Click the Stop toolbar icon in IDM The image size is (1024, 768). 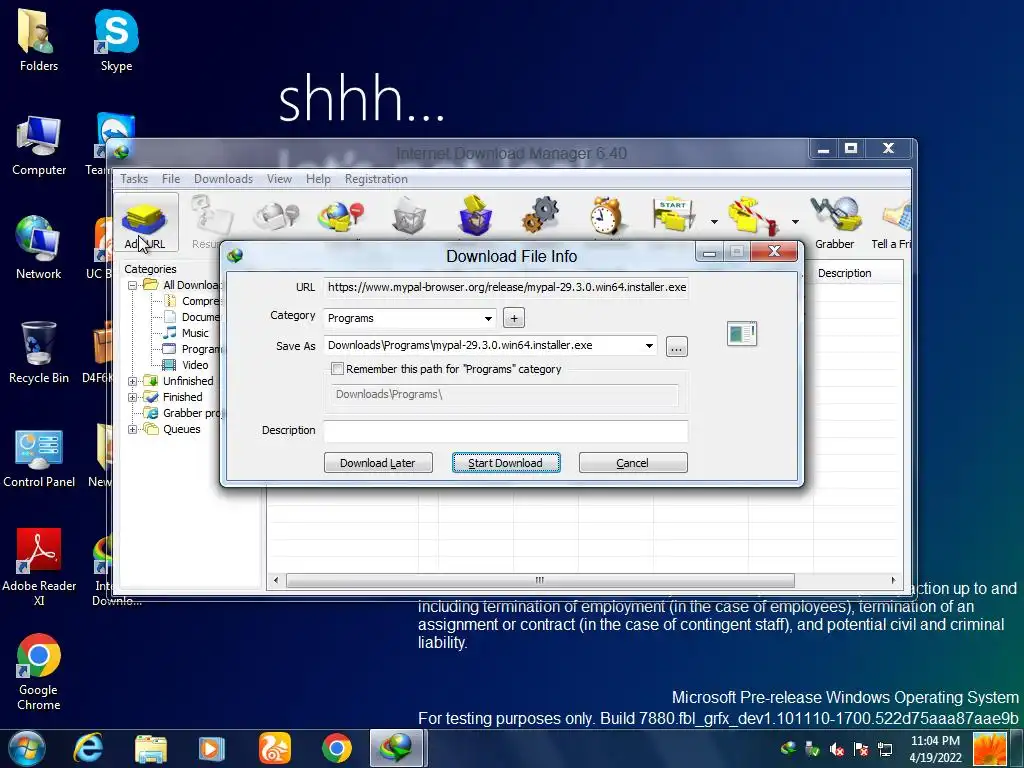[x=276, y=217]
